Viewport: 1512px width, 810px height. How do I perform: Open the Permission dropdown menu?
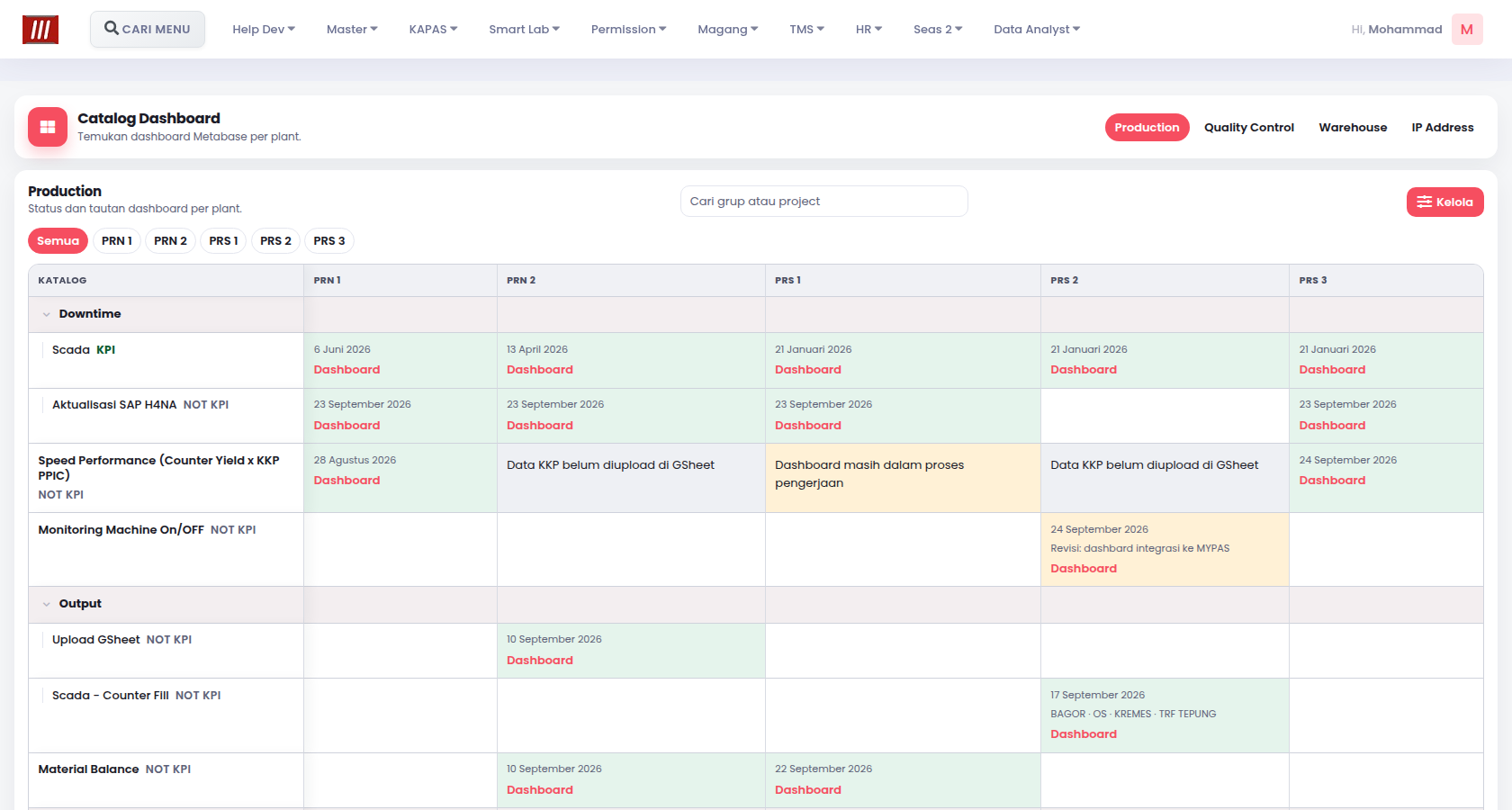click(x=628, y=29)
